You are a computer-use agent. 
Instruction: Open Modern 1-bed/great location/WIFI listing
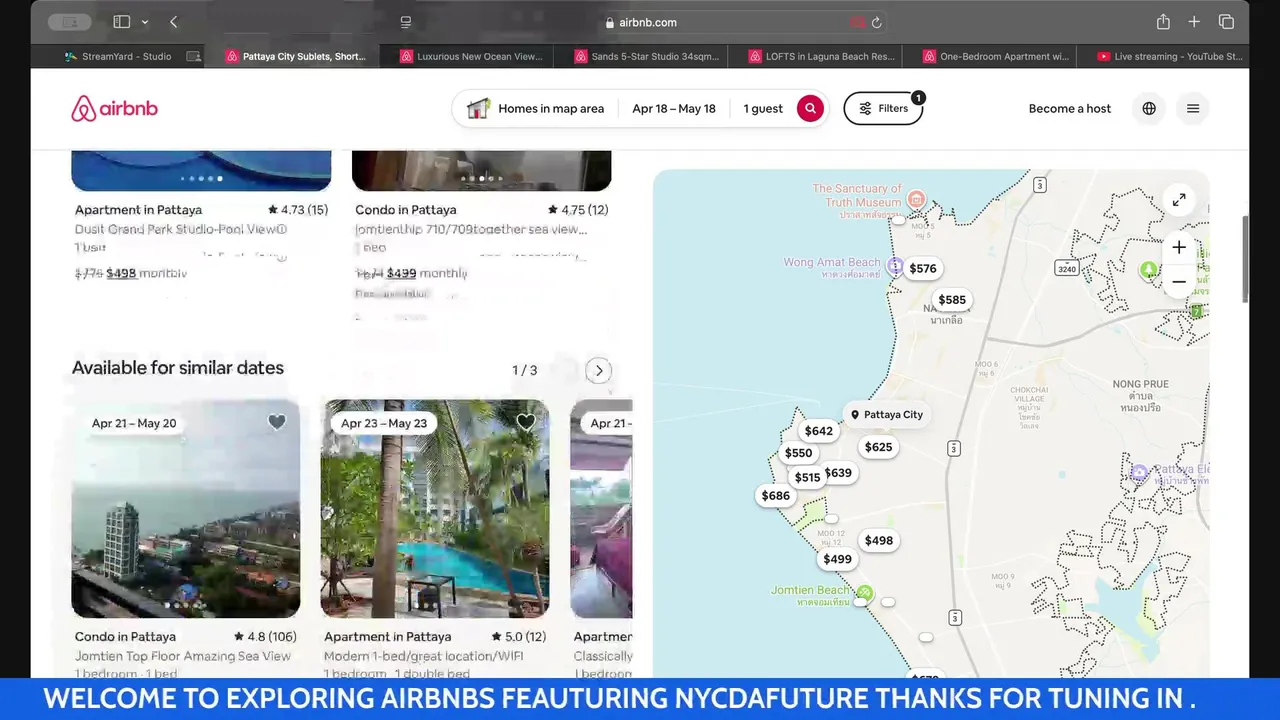(424, 656)
